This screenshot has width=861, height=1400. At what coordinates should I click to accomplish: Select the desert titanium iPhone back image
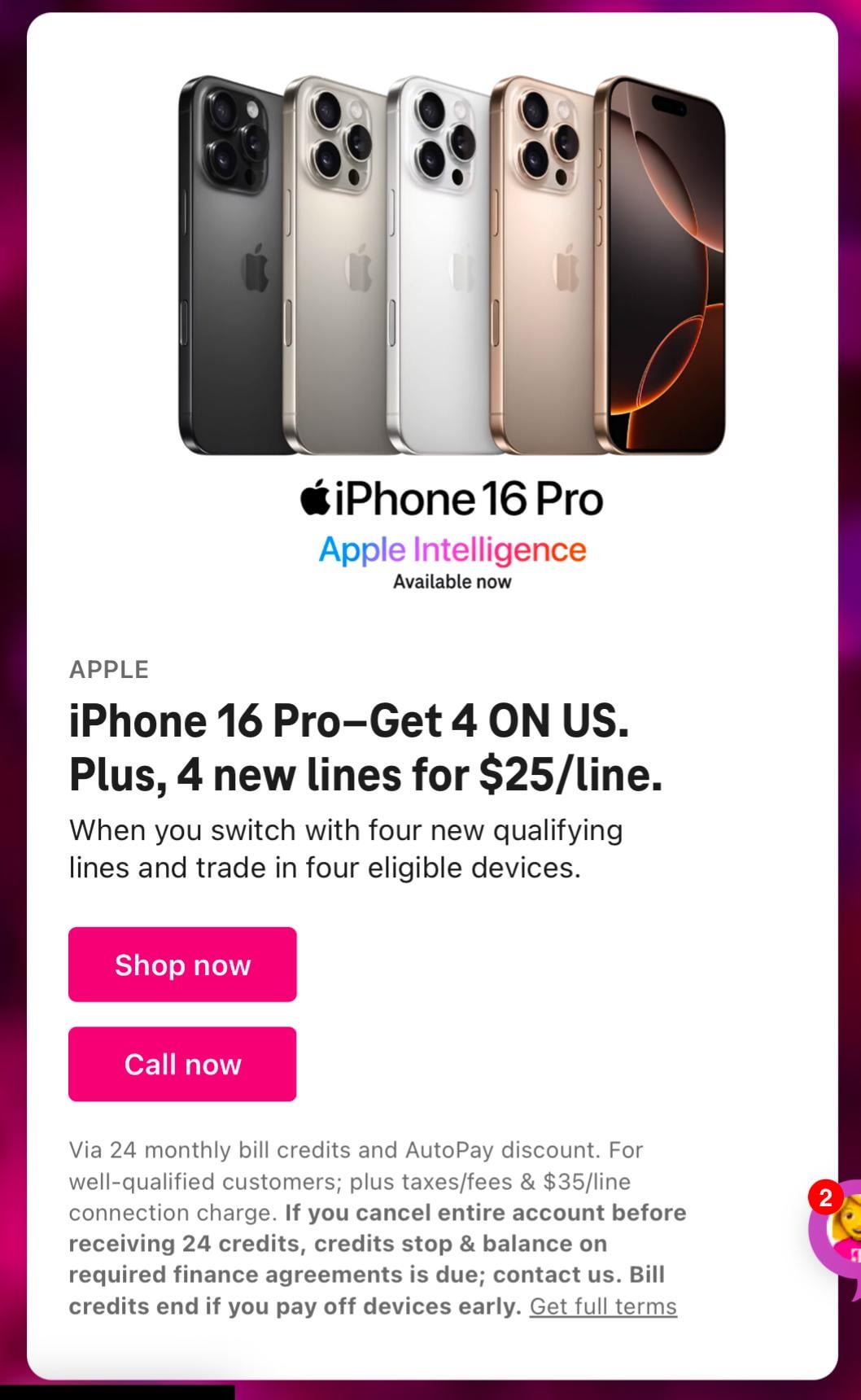pyautogui.click(x=541, y=265)
